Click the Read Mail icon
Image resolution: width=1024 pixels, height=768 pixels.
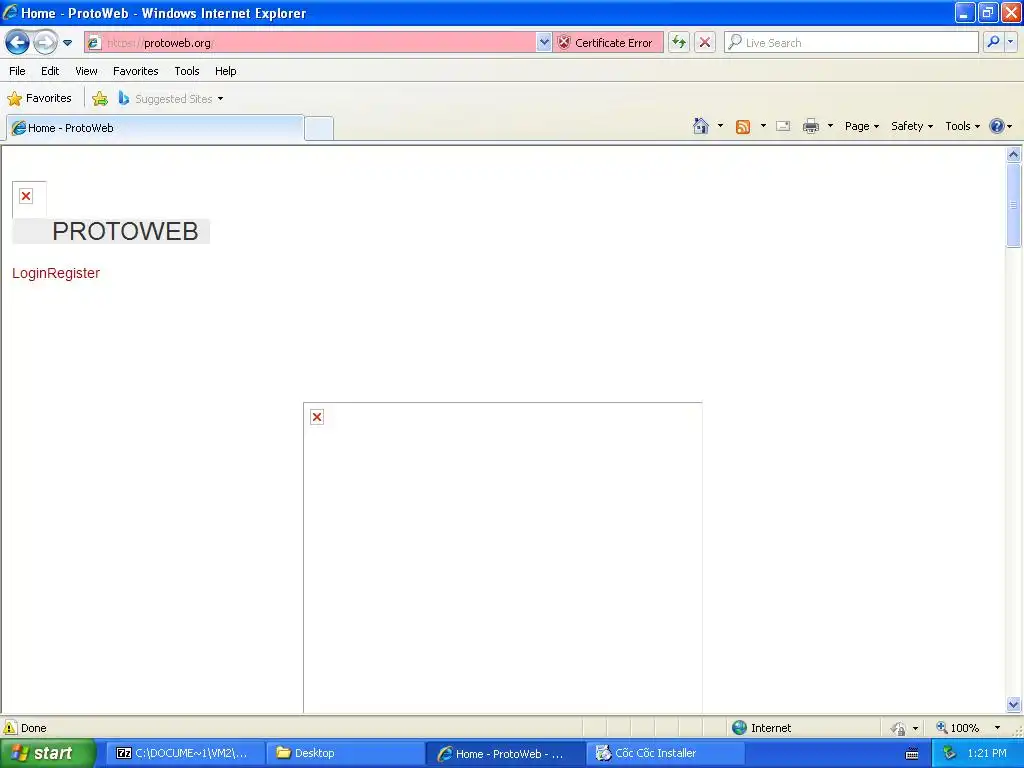(x=783, y=126)
